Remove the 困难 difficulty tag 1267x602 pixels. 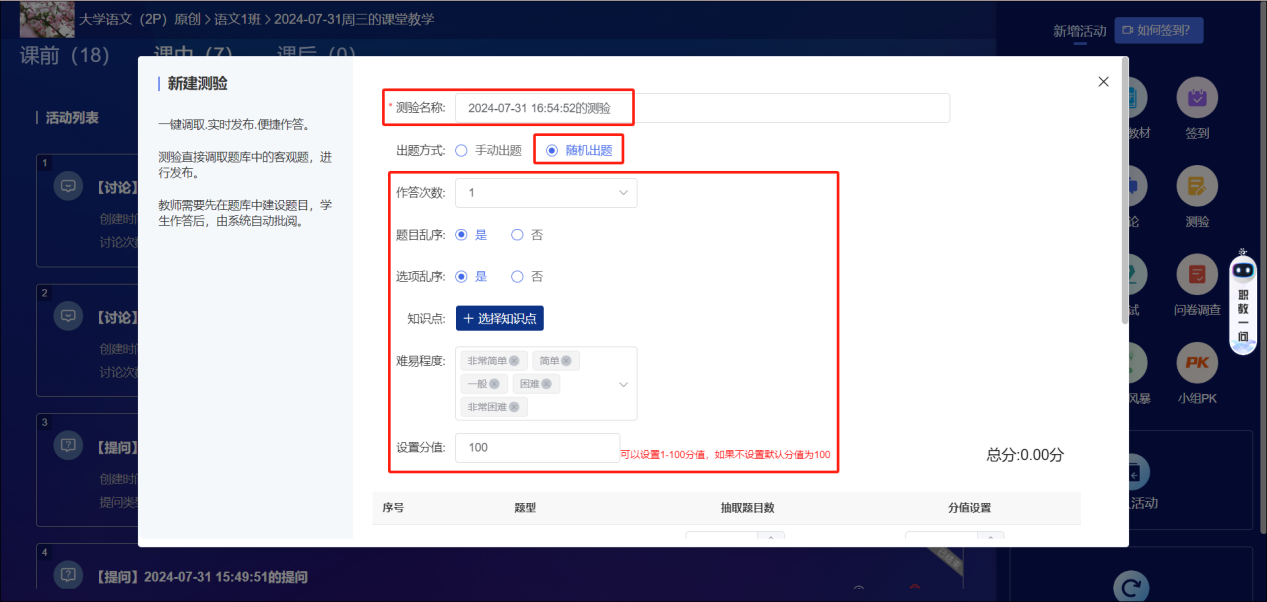tap(546, 384)
